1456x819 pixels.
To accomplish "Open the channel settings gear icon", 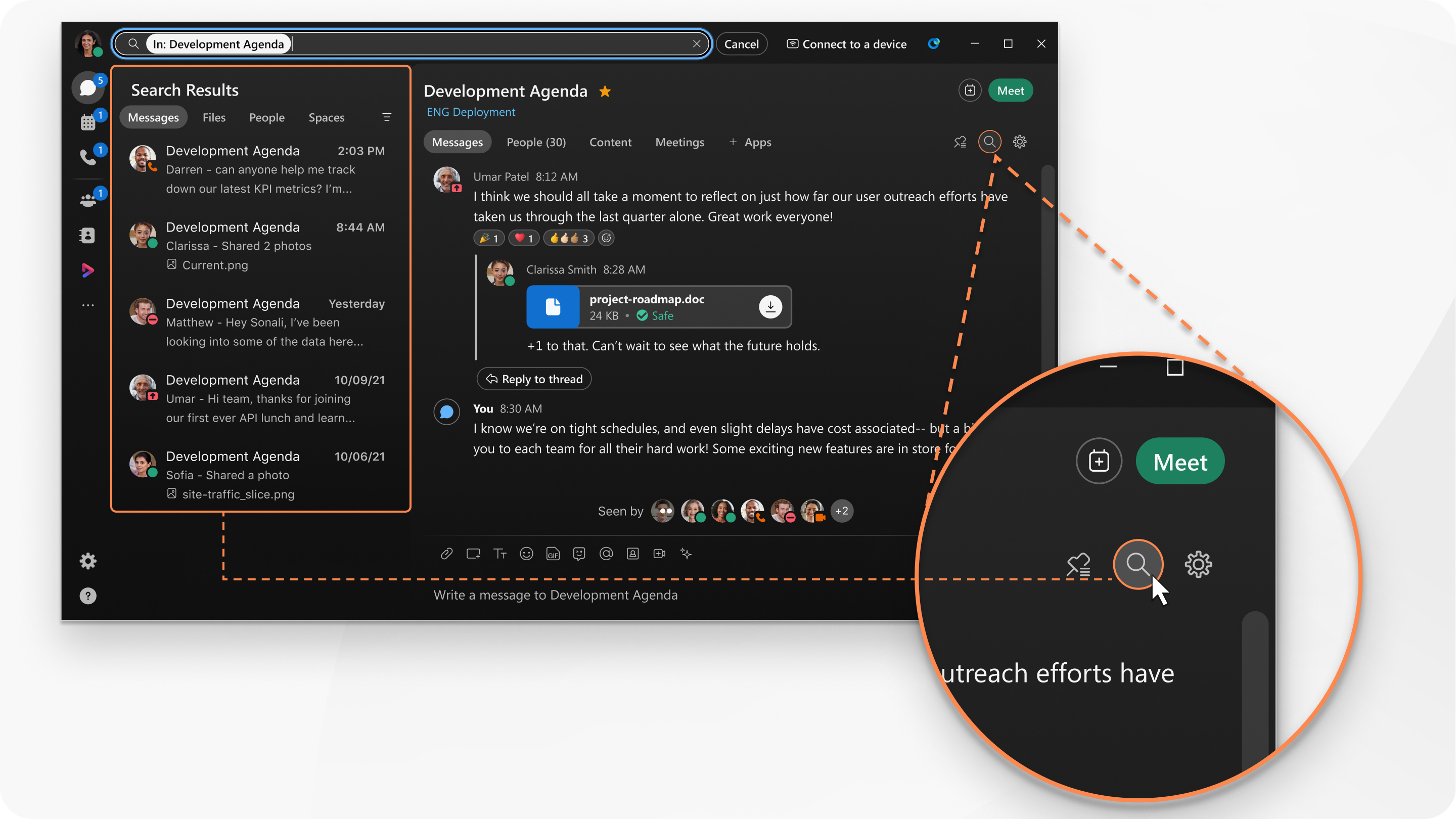I will point(1020,142).
